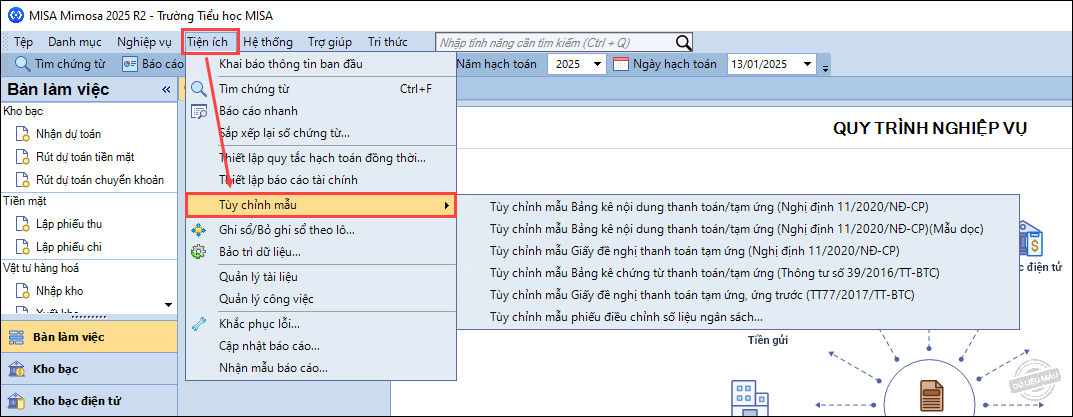
Task: Collapse the Bàn làm việc panel chevron
Action: pos(166,90)
